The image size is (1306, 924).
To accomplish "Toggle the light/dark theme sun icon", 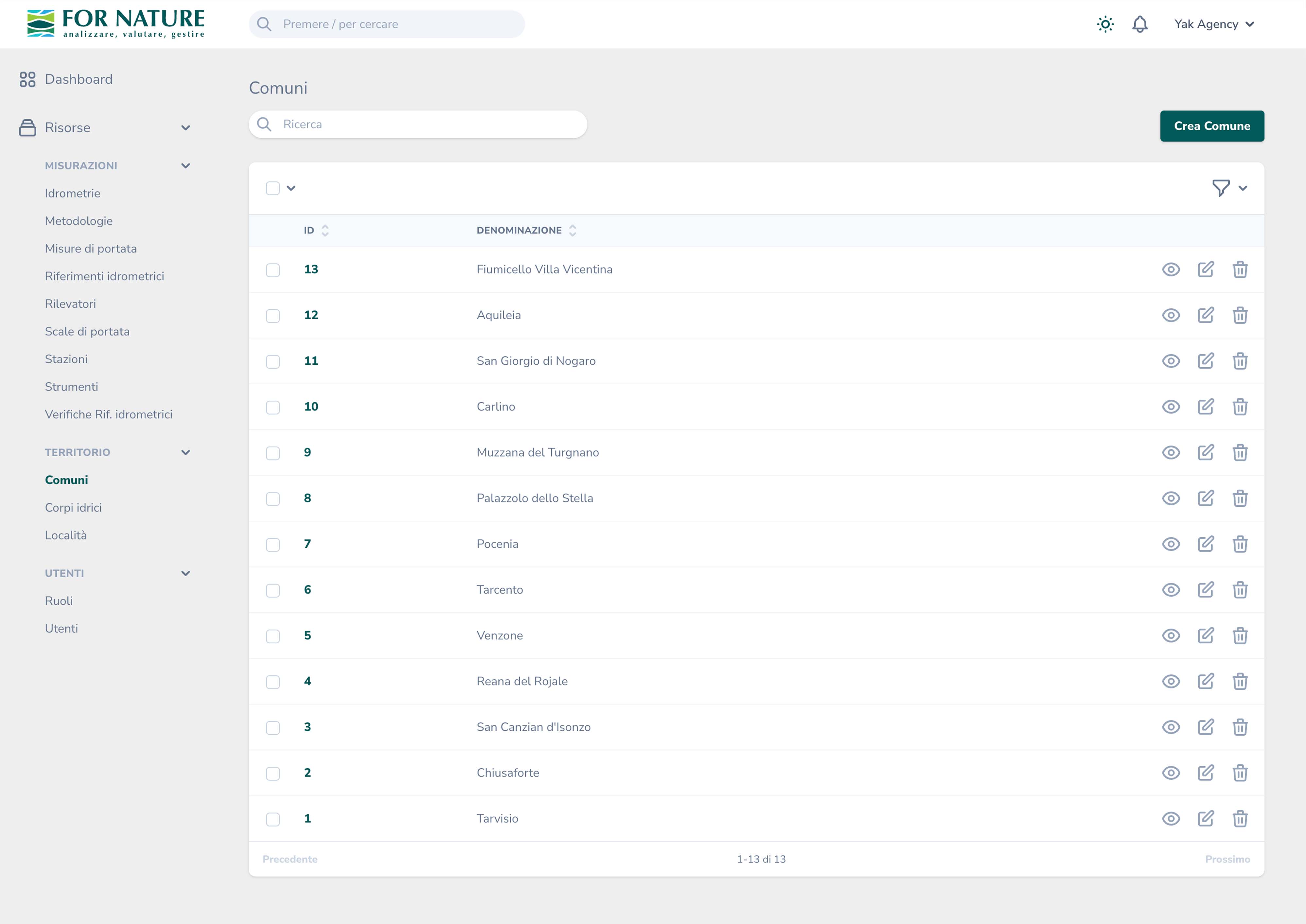I will (x=1105, y=25).
